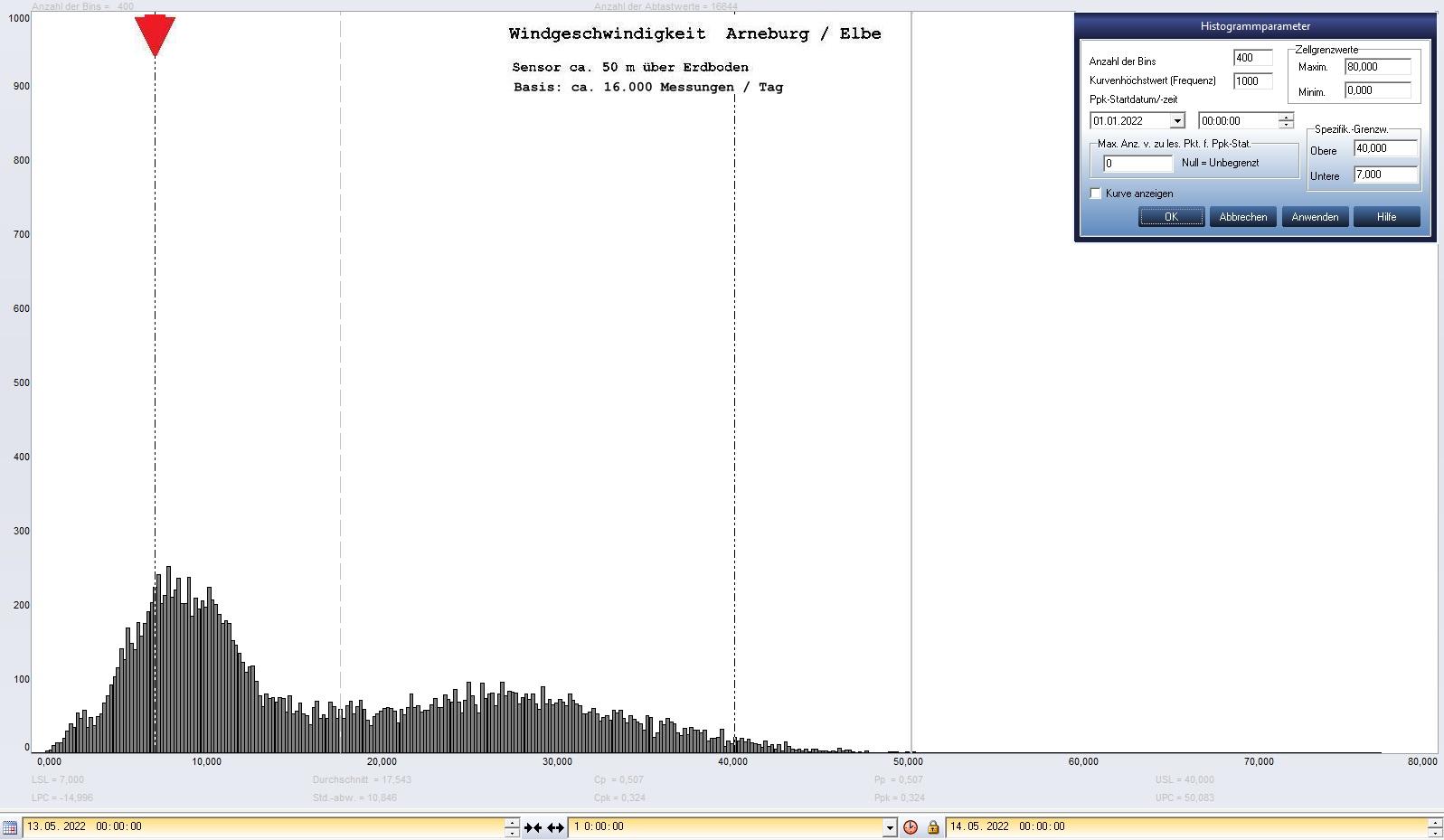Select the Maxim. cell limit field
The width and height of the screenshot is (1444, 840).
[1377, 67]
